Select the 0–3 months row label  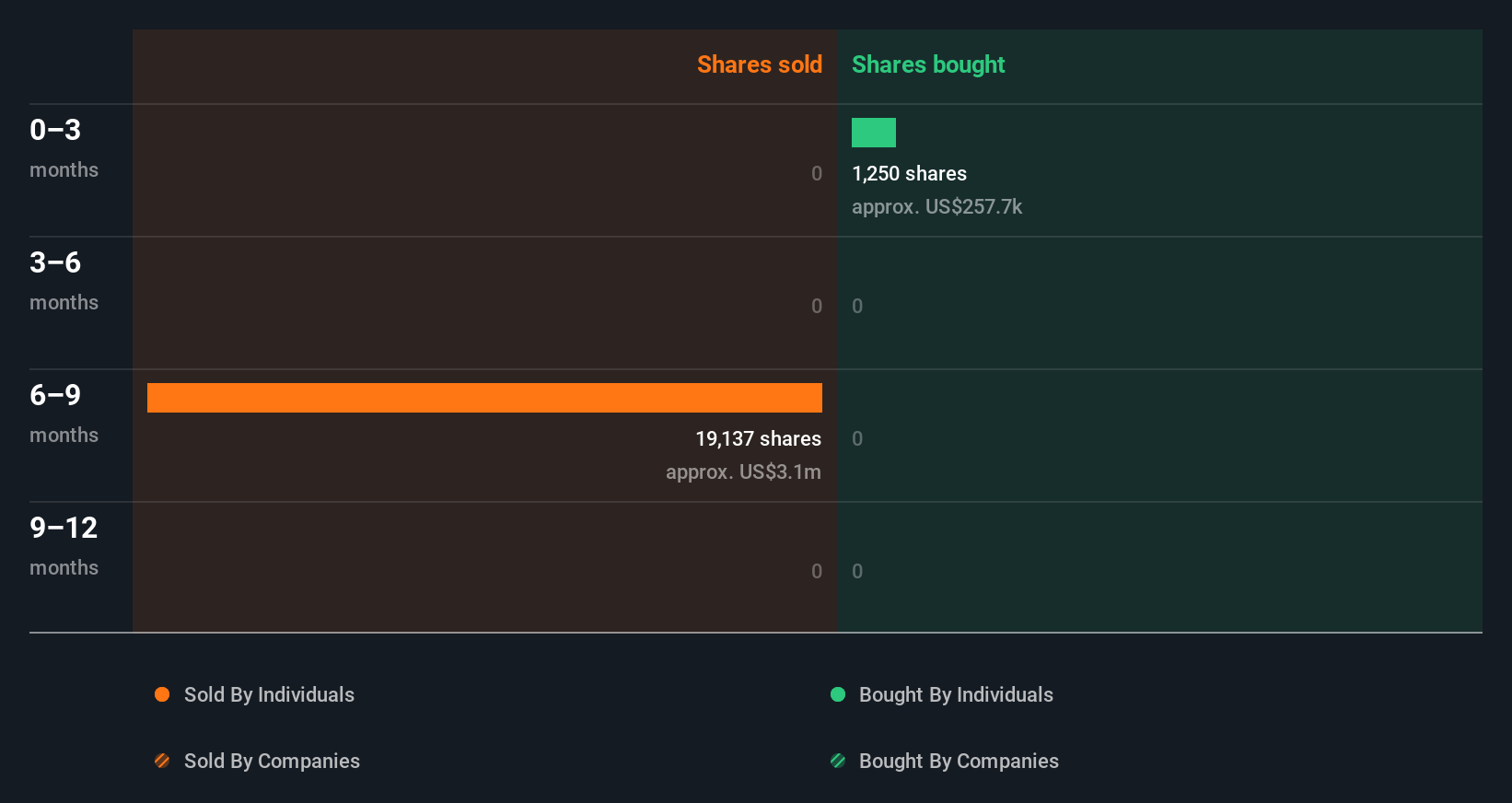click(x=64, y=148)
